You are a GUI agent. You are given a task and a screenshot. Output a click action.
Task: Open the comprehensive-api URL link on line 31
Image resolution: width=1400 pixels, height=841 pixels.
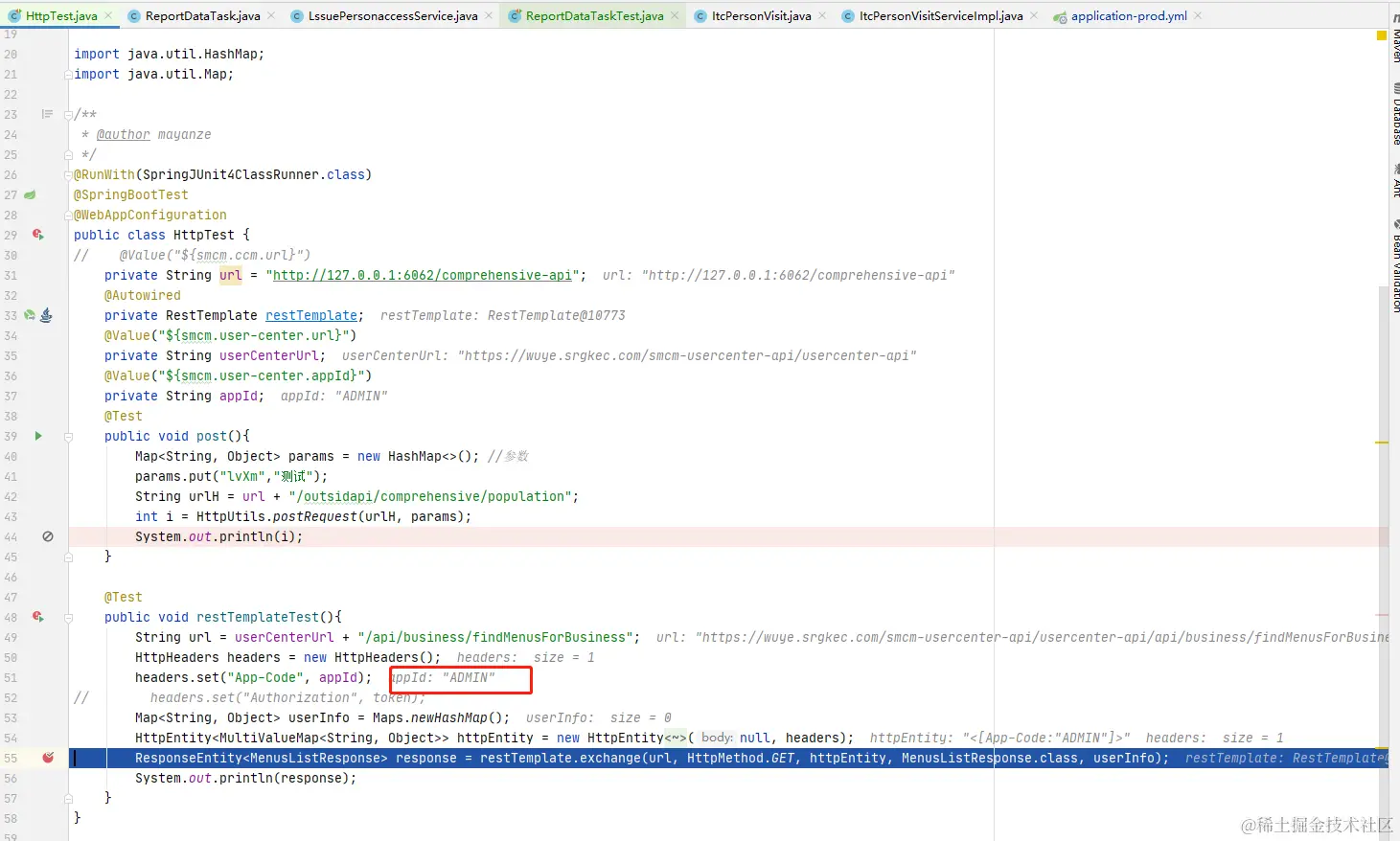point(423,275)
